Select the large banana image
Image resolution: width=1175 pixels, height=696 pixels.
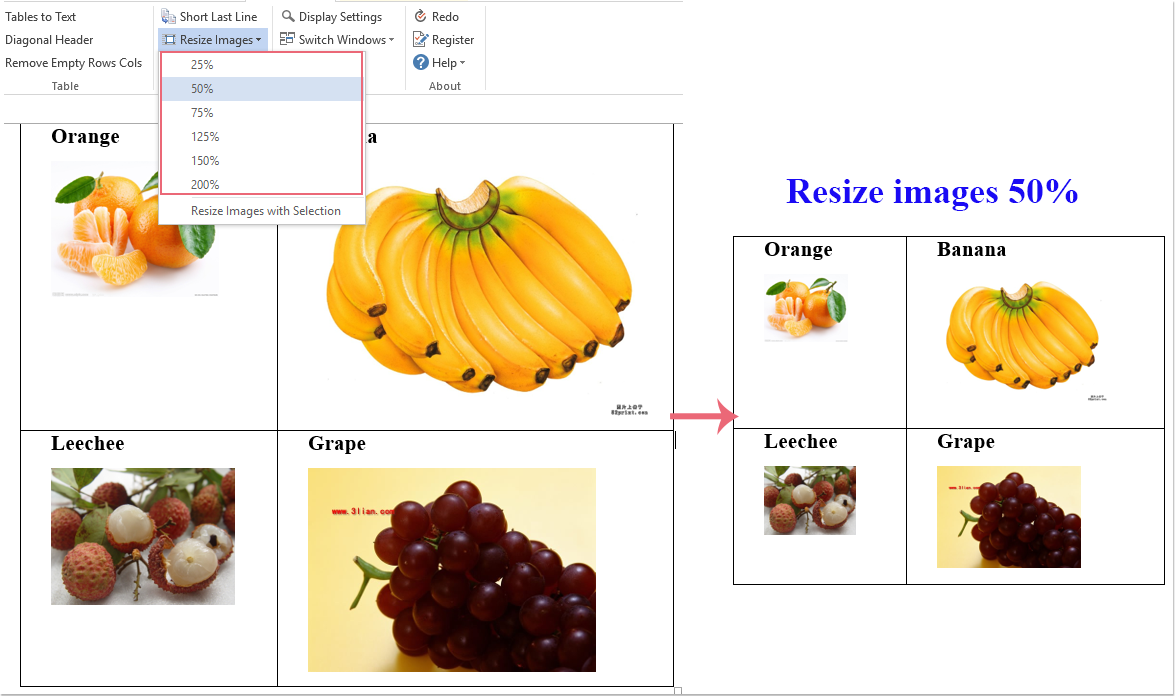coord(480,290)
